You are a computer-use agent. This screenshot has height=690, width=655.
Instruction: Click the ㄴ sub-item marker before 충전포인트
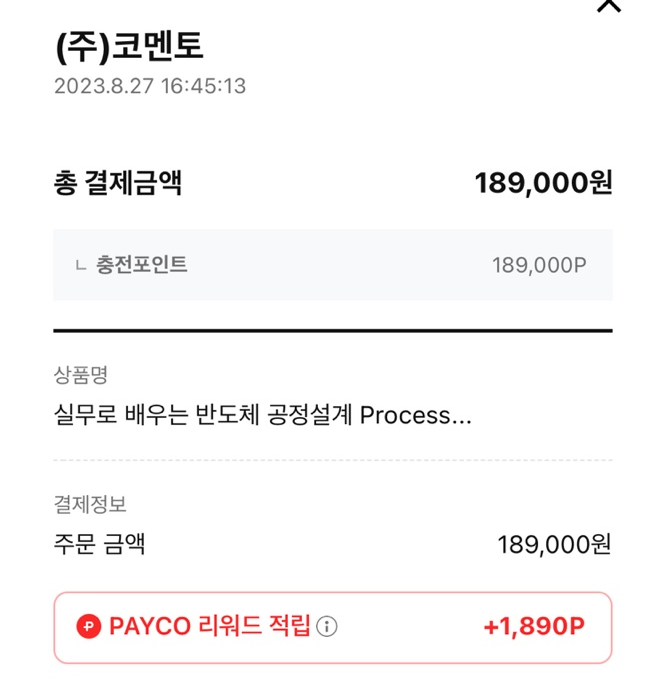coord(80,266)
